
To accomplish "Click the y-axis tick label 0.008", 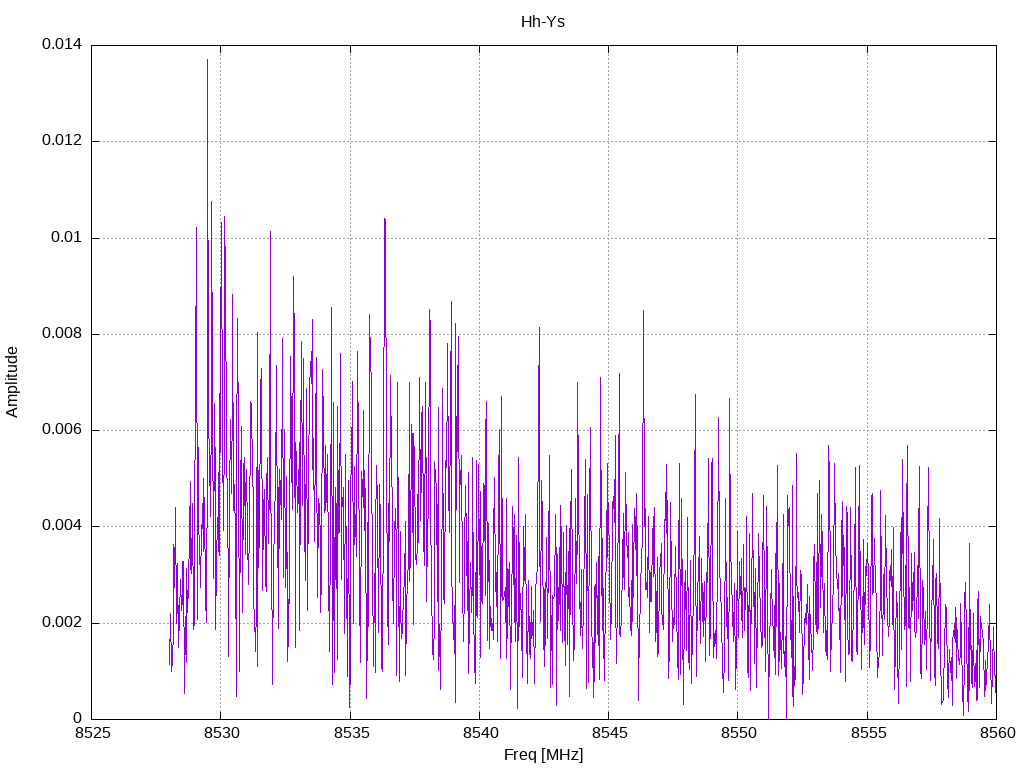I will 62,333.
